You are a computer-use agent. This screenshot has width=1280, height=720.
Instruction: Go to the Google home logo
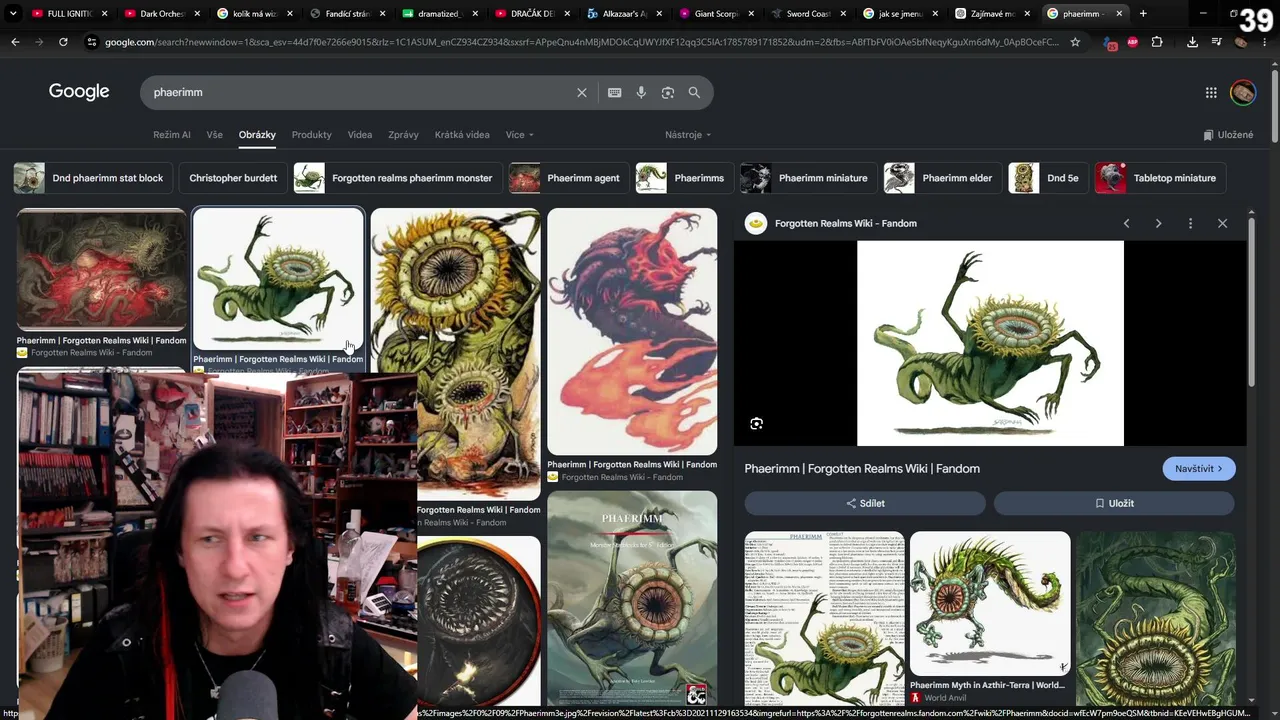[79, 92]
